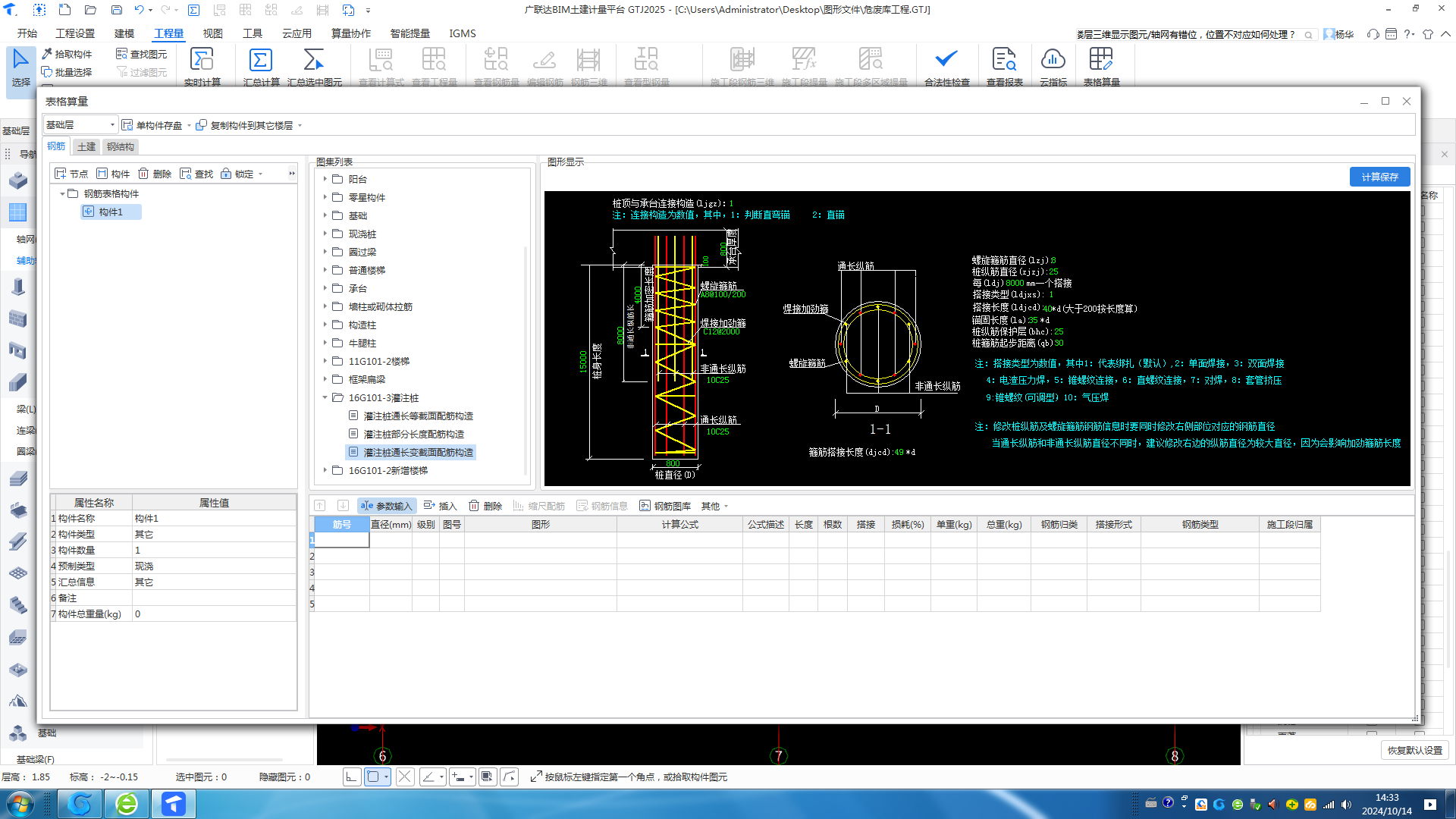Add a 节点 in component tree toolbar
The width and height of the screenshot is (1456, 819).
(71, 174)
